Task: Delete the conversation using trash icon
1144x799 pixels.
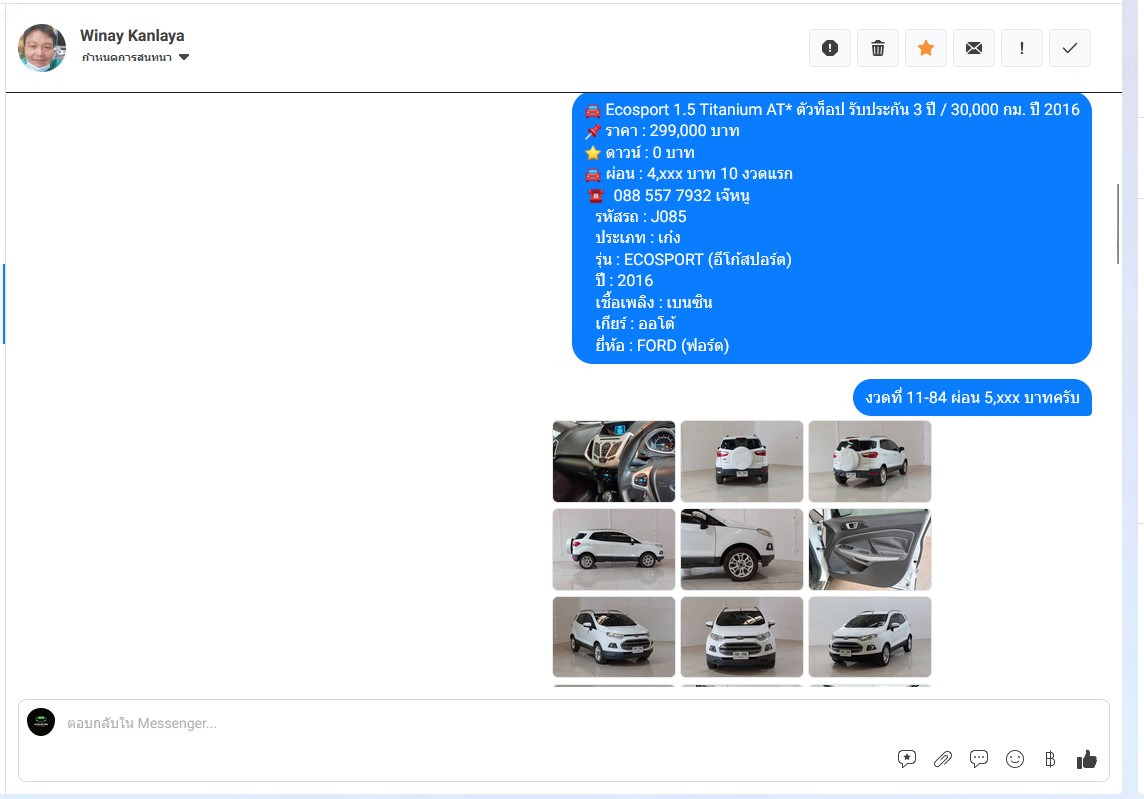Action: click(x=878, y=48)
